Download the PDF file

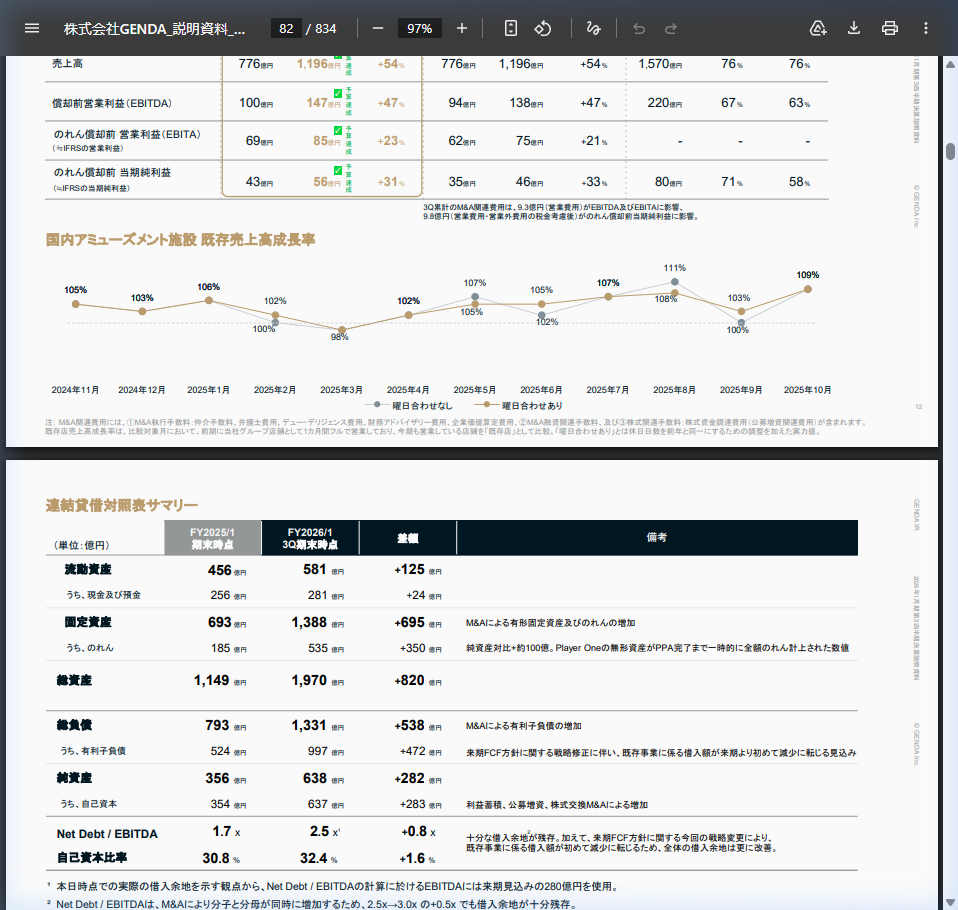(854, 28)
